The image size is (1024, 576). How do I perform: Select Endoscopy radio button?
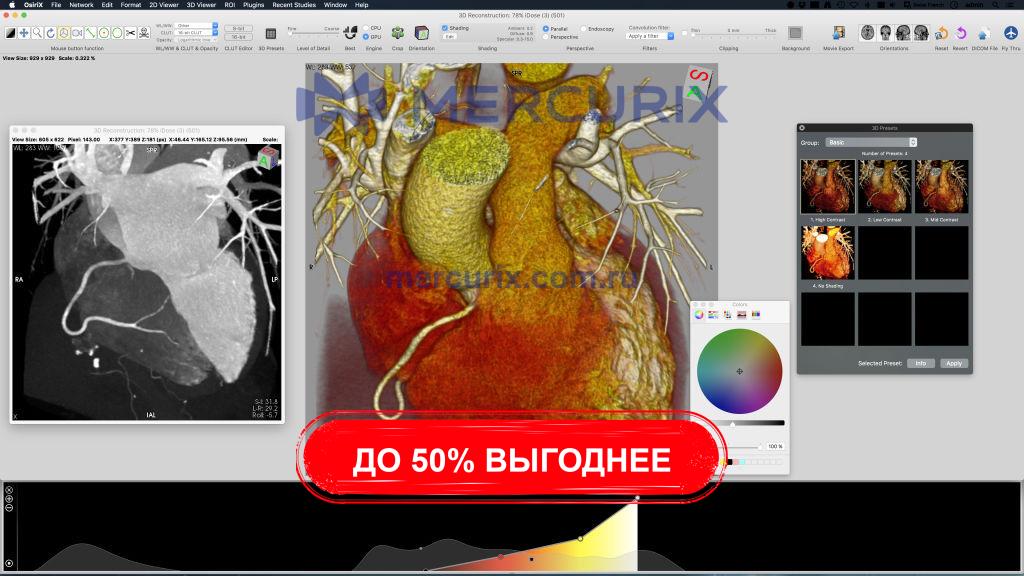coord(584,29)
